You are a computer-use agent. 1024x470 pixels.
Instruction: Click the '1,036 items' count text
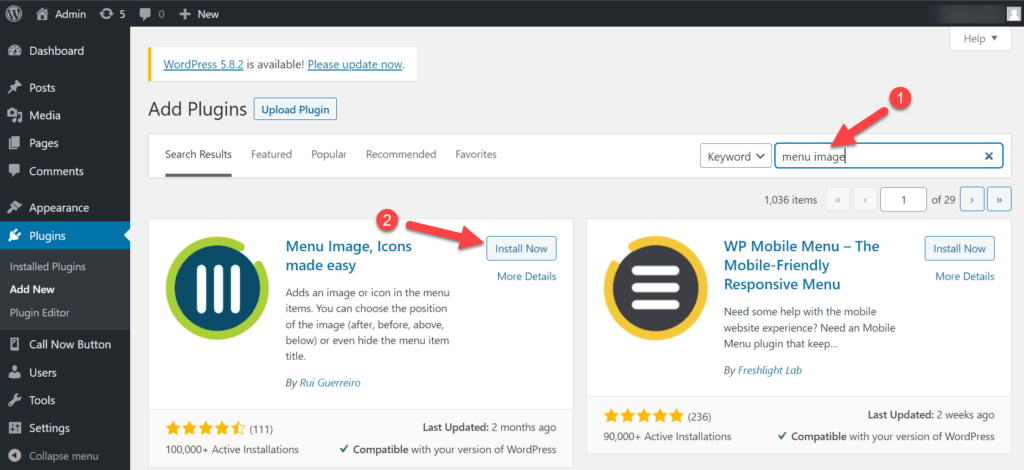[x=790, y=200]
